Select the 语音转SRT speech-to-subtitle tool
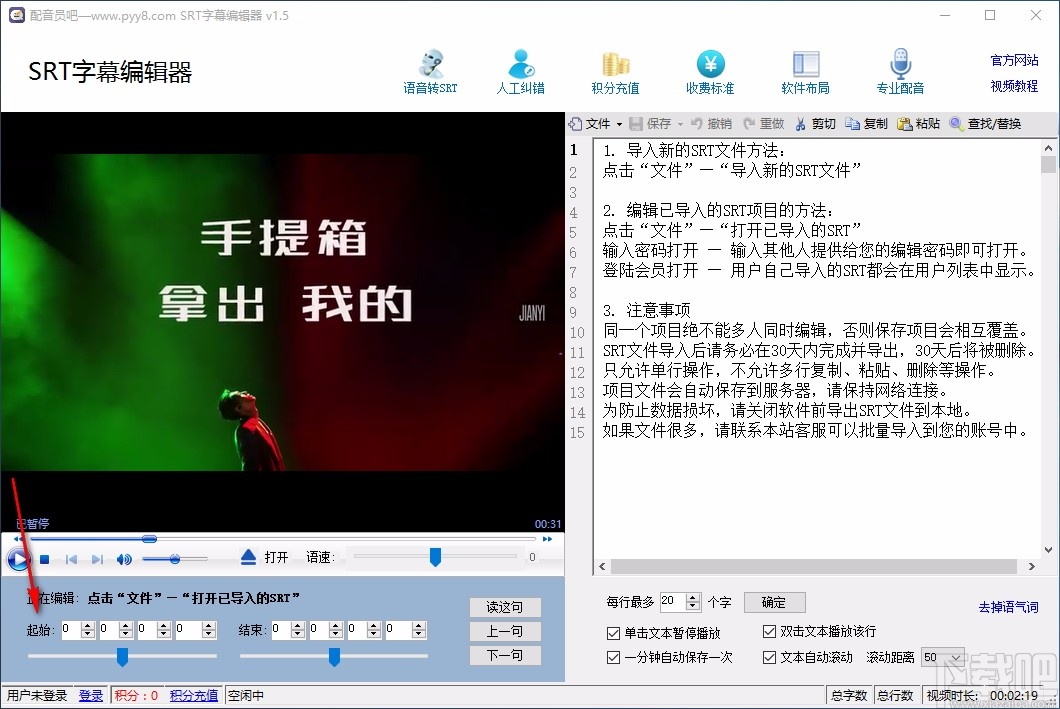 tap(430, 70)
